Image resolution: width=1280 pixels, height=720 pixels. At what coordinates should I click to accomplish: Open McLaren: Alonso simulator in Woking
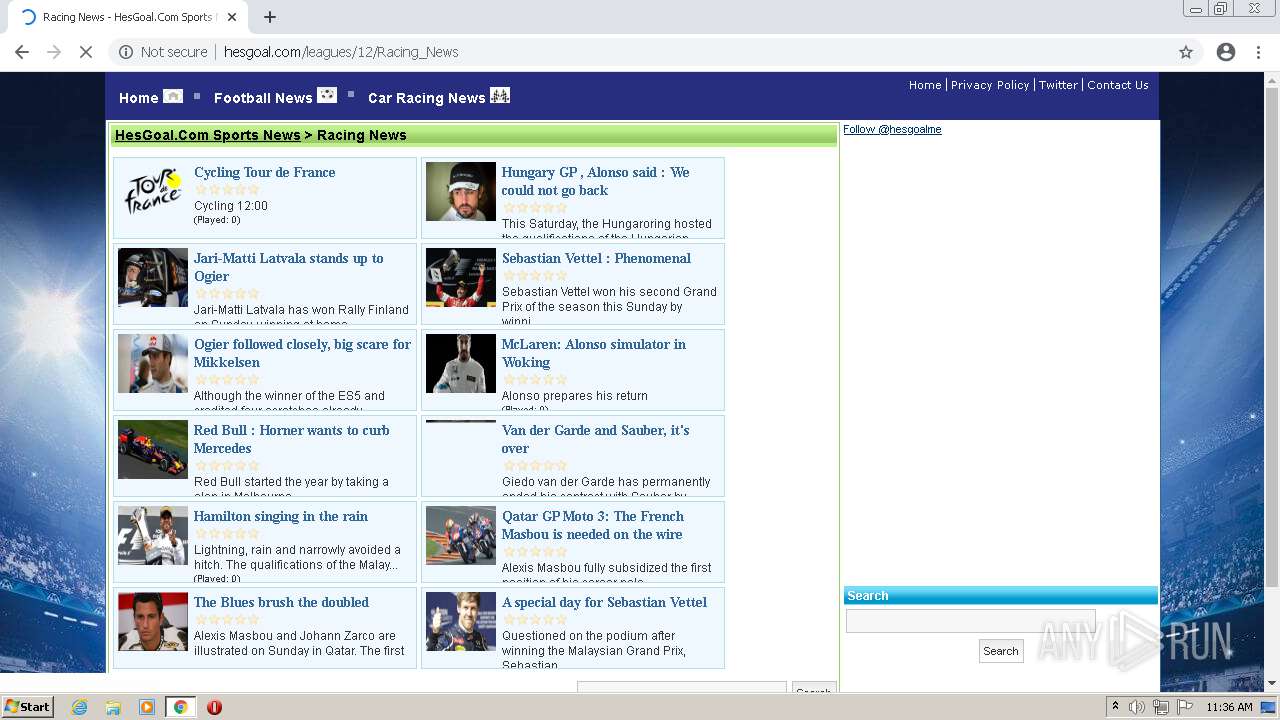pyautogui.click(x=594, y=353)
